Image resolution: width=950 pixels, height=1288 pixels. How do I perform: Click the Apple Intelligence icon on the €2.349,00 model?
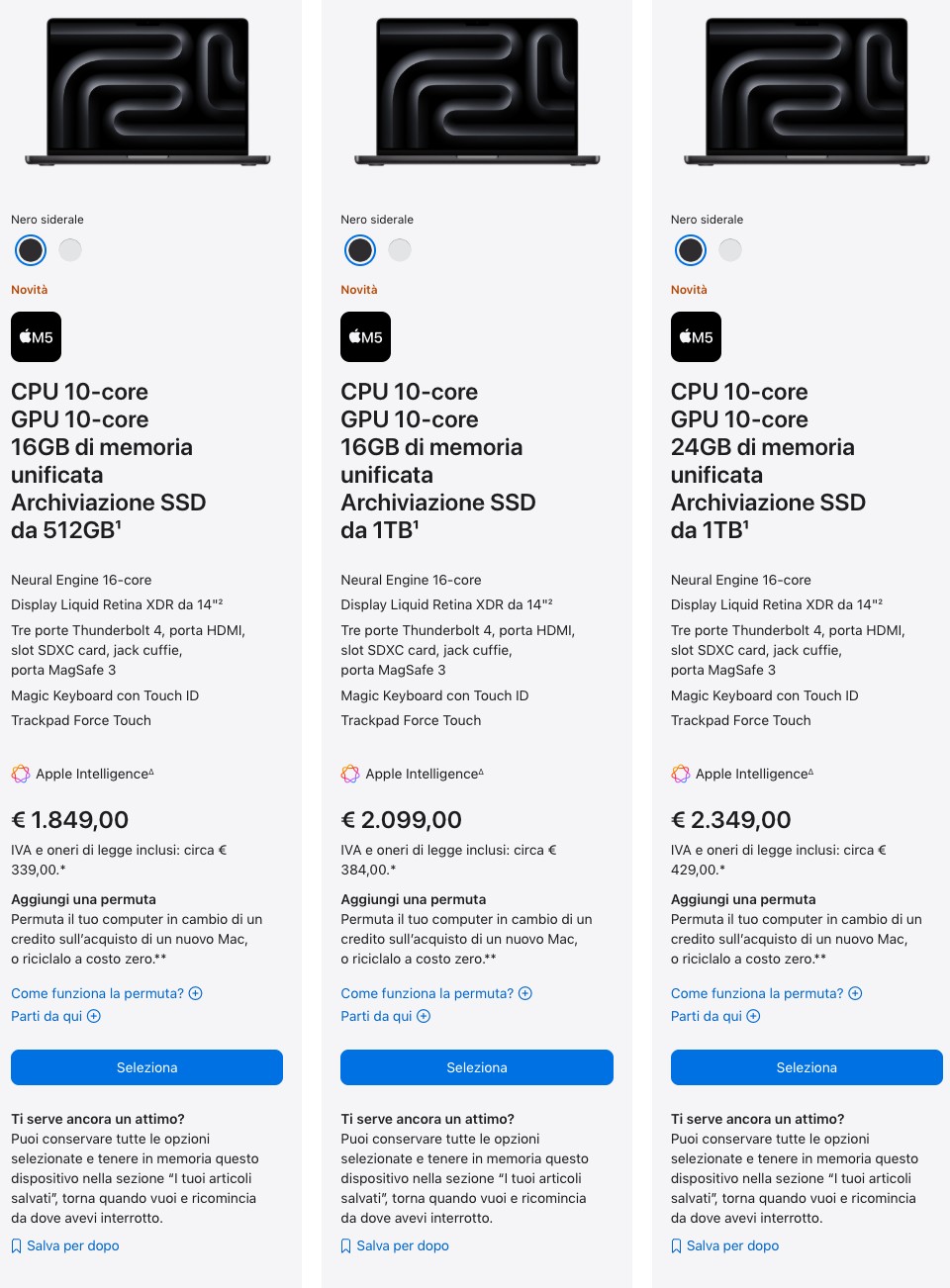tap(680, 774)
